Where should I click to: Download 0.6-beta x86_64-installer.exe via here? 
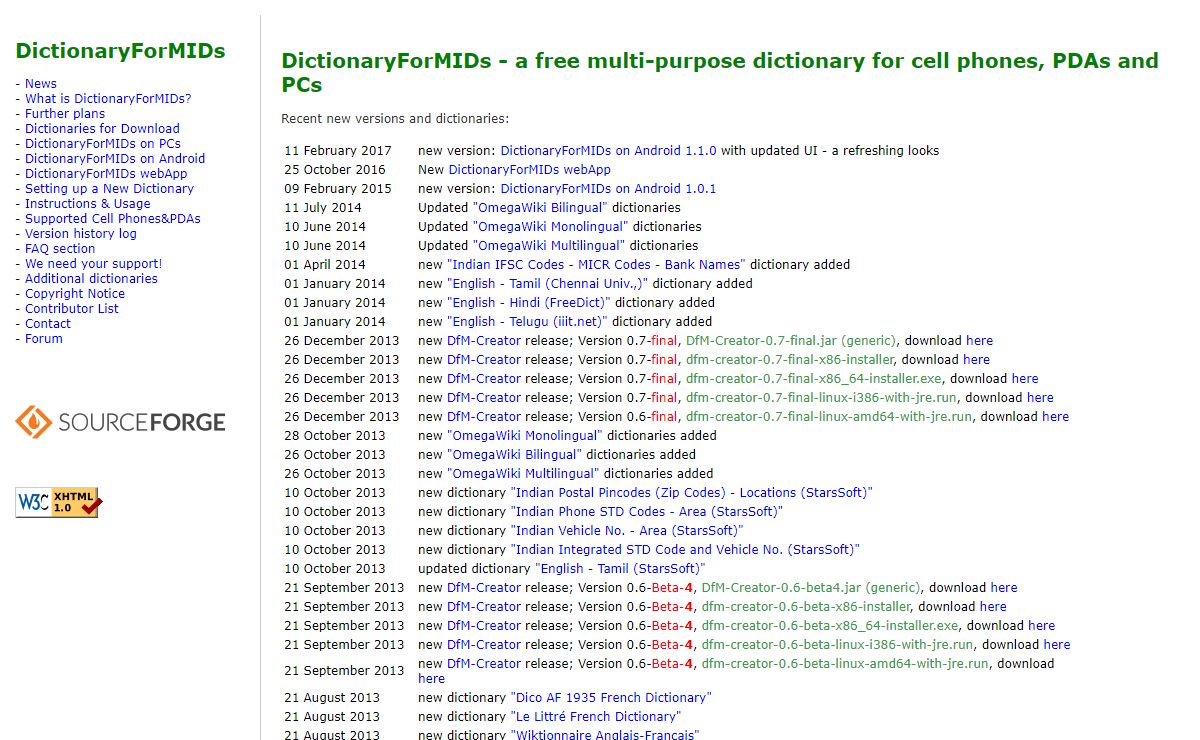pyautogui.click(x=1041, y=626)
